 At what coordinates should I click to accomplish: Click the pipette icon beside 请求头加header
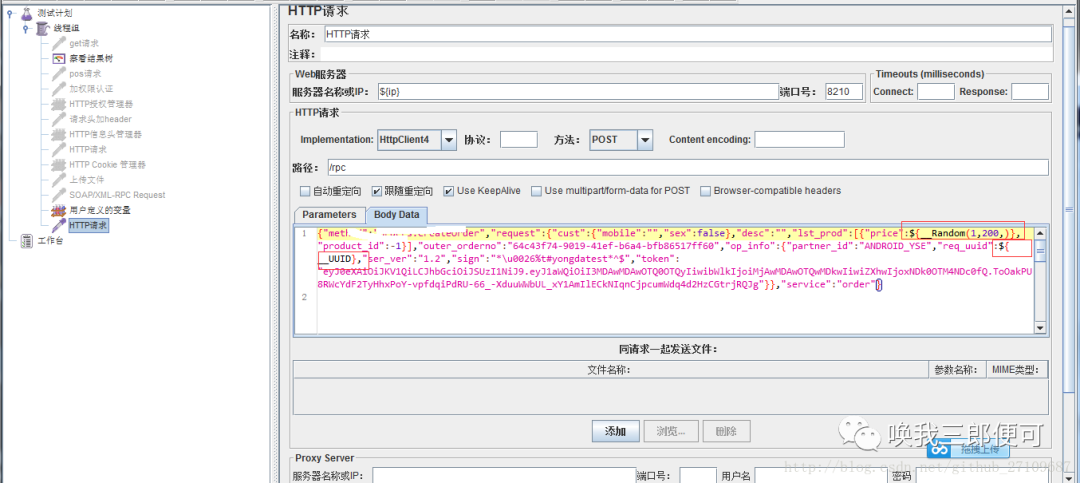tap(59, 119)
